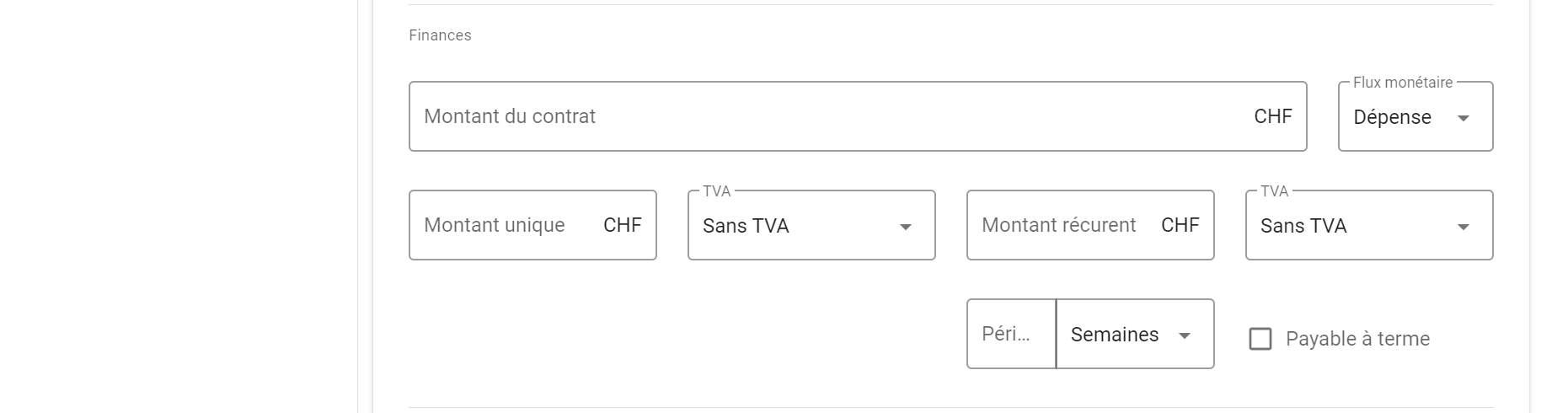
Task: Click the CHF suffix in Montant unique
Action: pyautogui.click(x=623, y=225)
